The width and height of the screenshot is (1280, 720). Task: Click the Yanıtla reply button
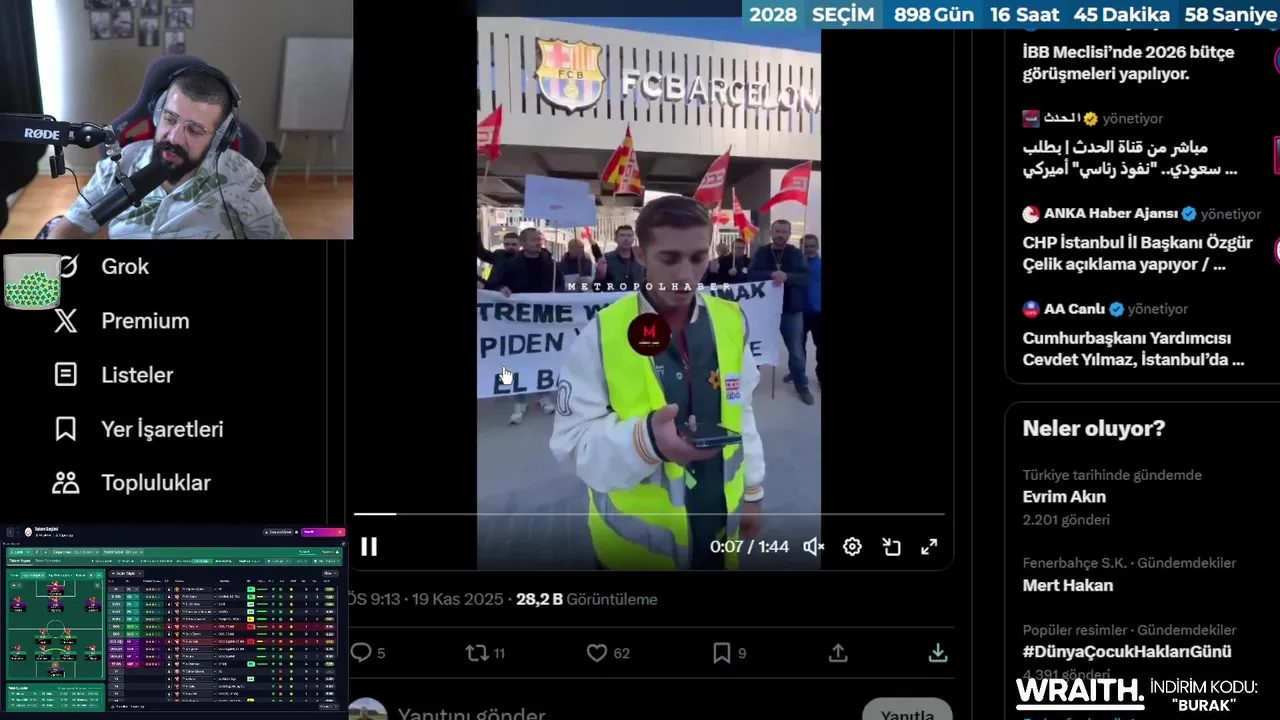pos(907,712)
